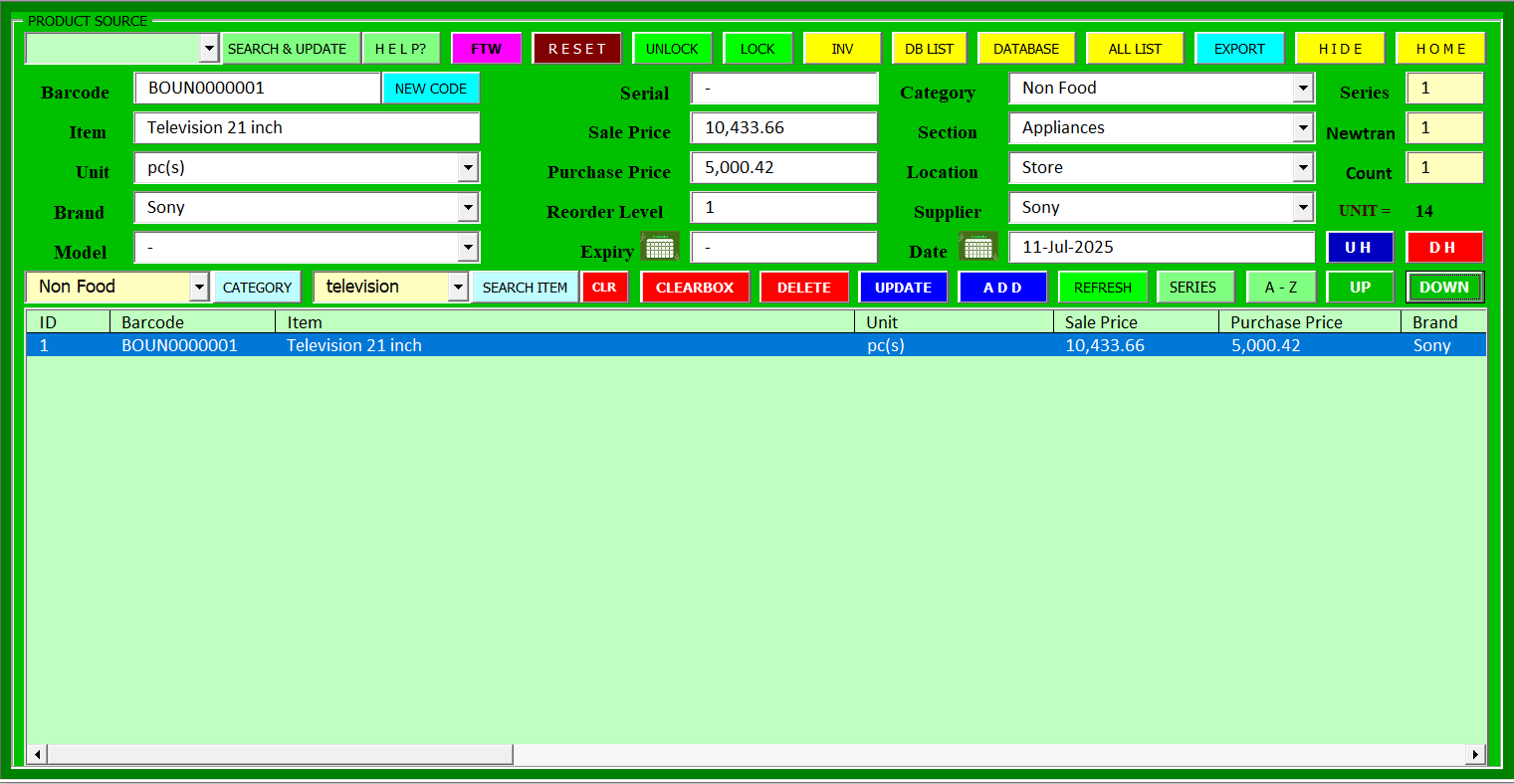Screen dimensions: 1514x784
Task: Open the Unit dropdown with pc(s)
Action: 468,168
